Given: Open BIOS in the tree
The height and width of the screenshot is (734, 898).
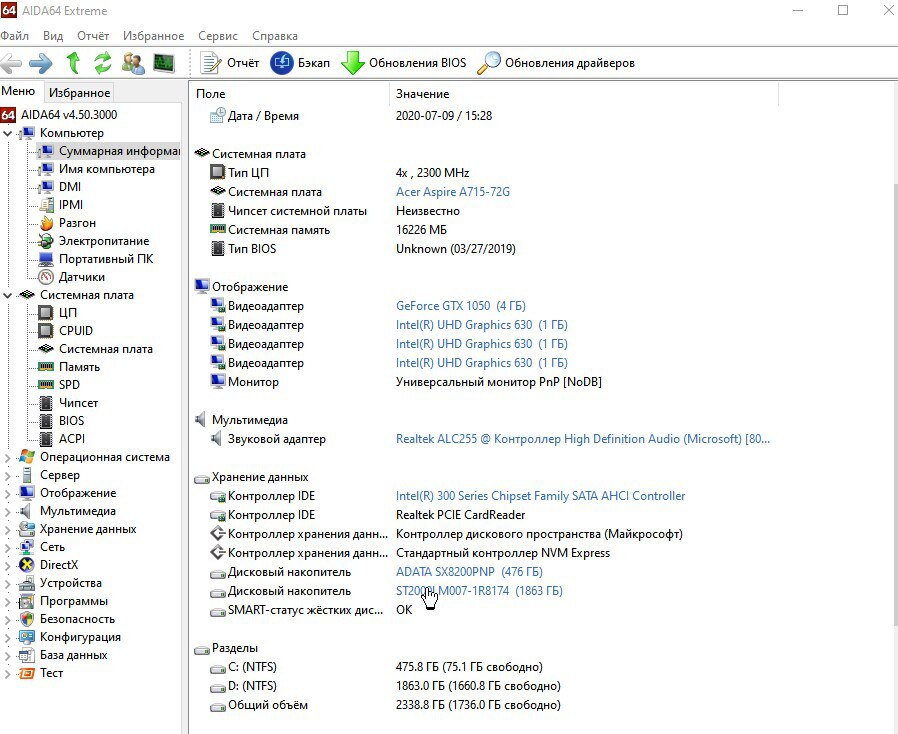Looking at the screenshot, I should point(62,421).
